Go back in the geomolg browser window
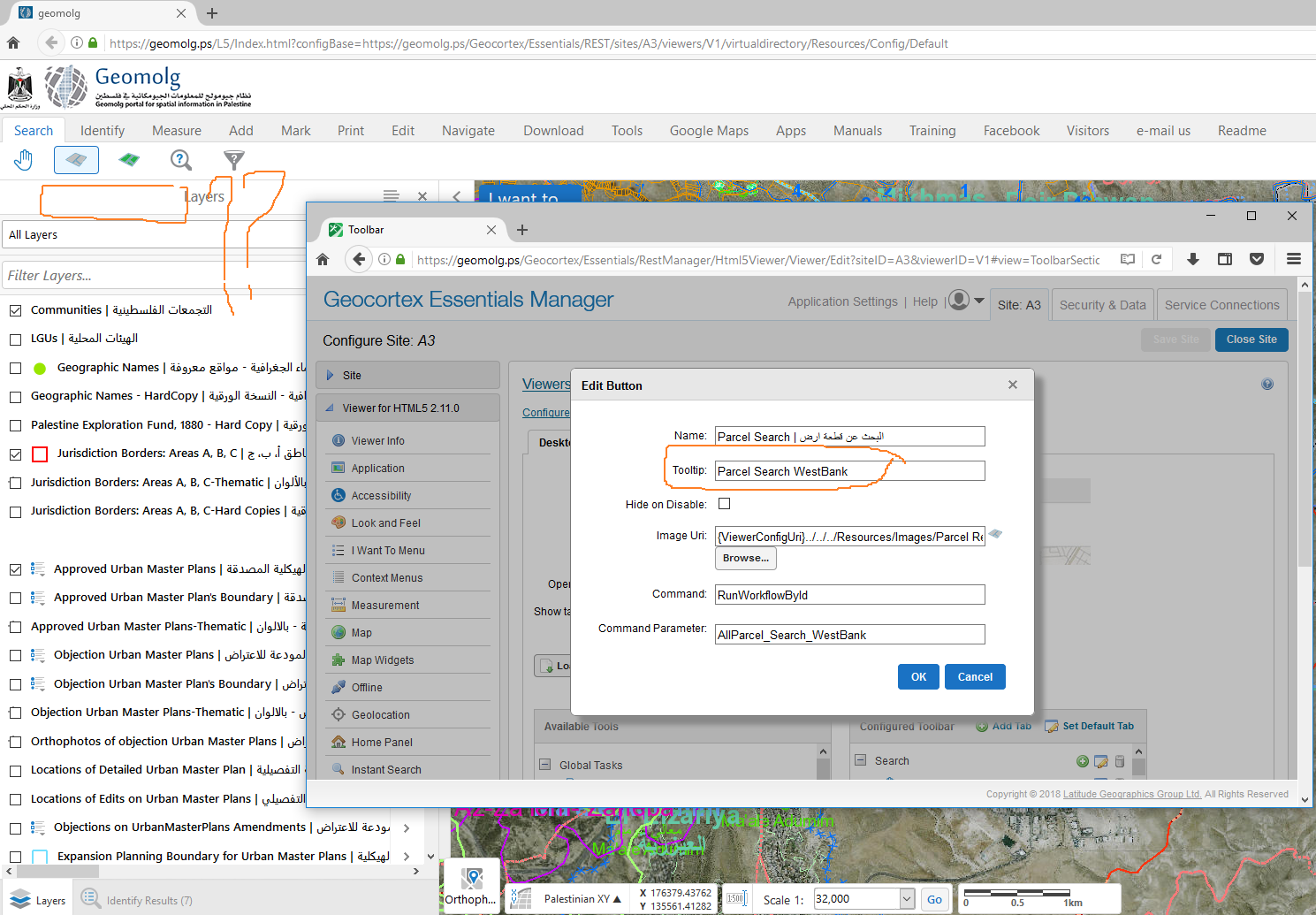Viewport: 1316px width, 915px height. (x=50, y=42)
